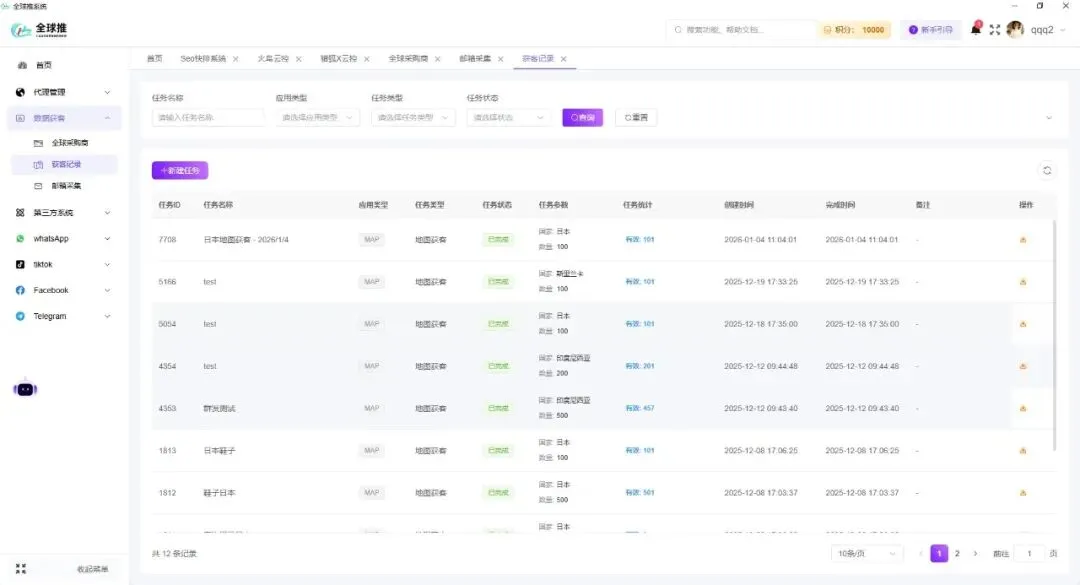The image size is (1080, 585).
Task: Click the top search functions input
Action: [x=740, y=30]
